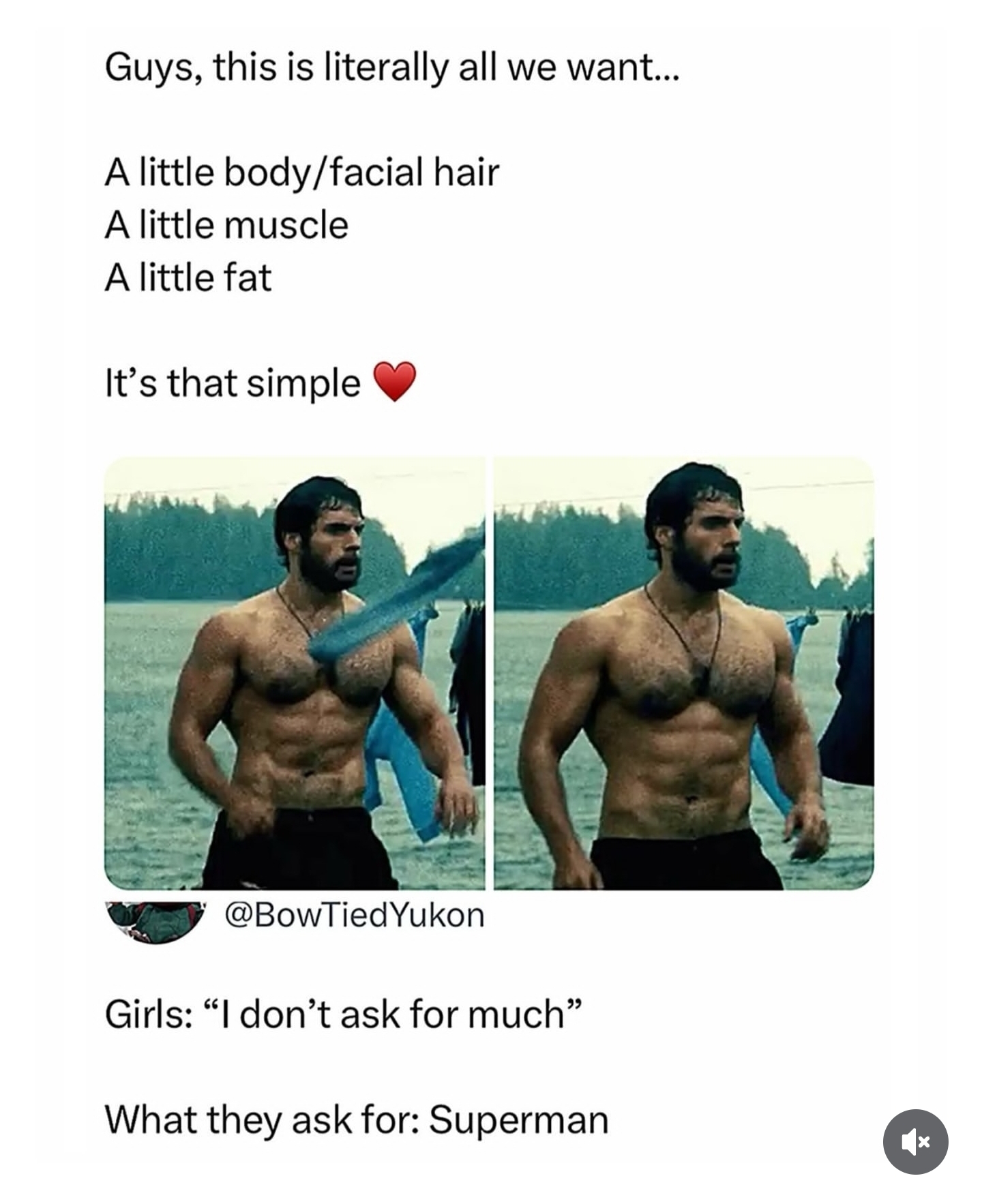
Task: Click the red heart emoji
Action: pos(395,382)
